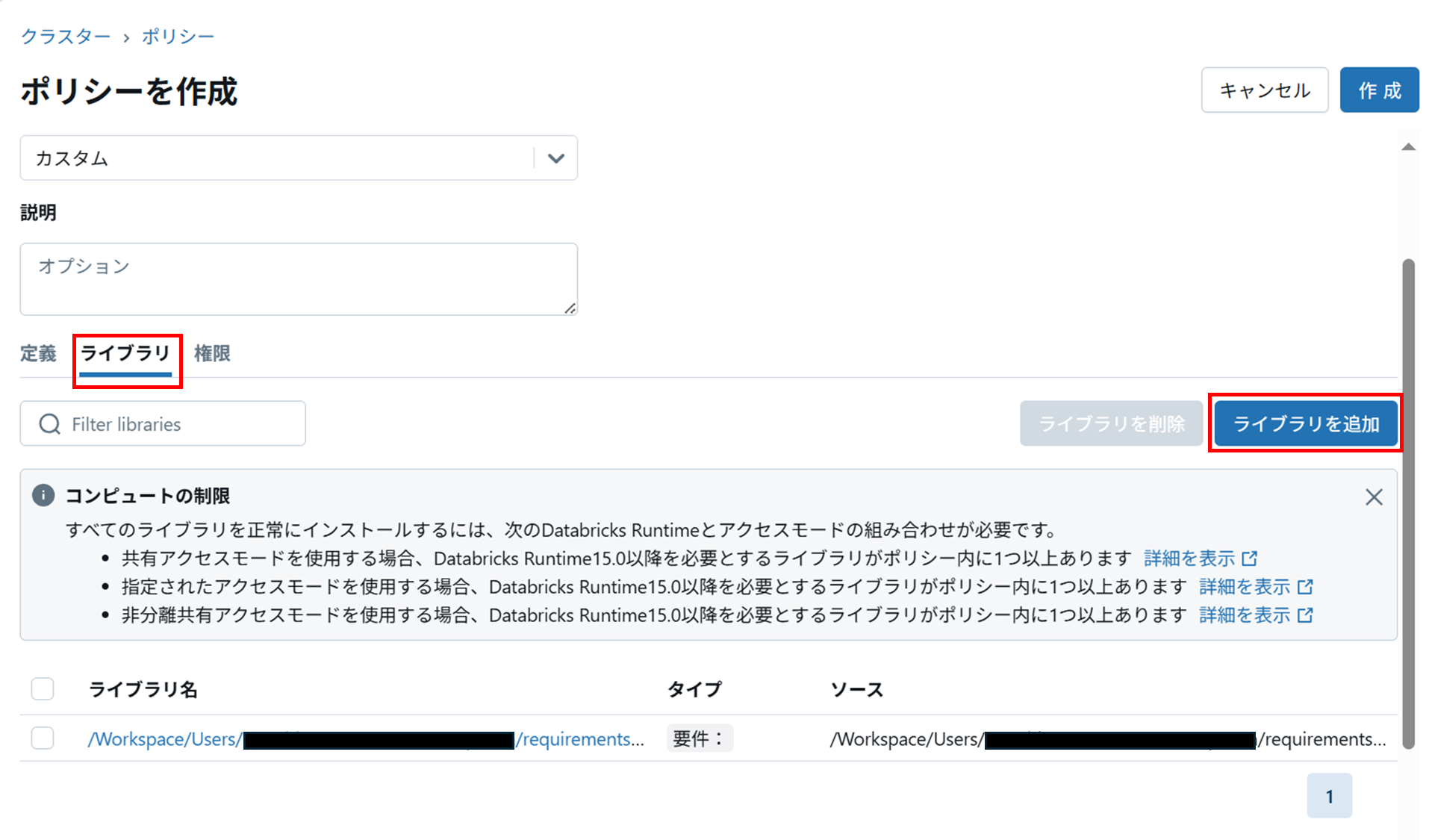The height and width of the screenshot is (840, 1429).
Task: Open the 権限 tab
Action: pos(212,353)
